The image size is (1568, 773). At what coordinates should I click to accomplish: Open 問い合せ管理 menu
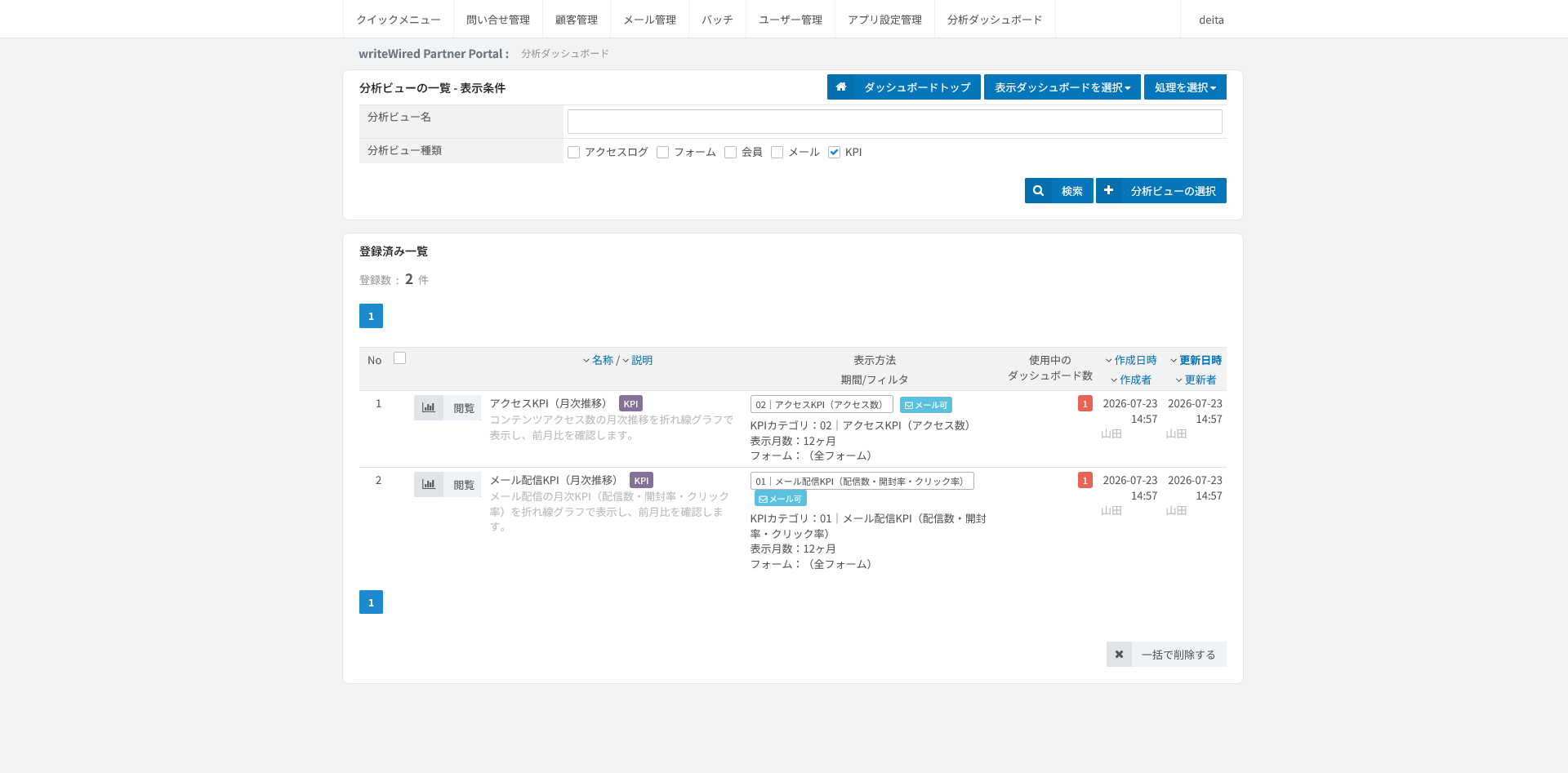[498, 20]
